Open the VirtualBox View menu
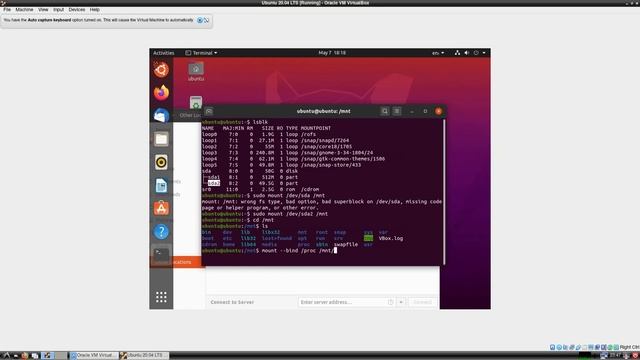This screenshot has width=640, height=360. pyautogui.click(x=43, y=9)
